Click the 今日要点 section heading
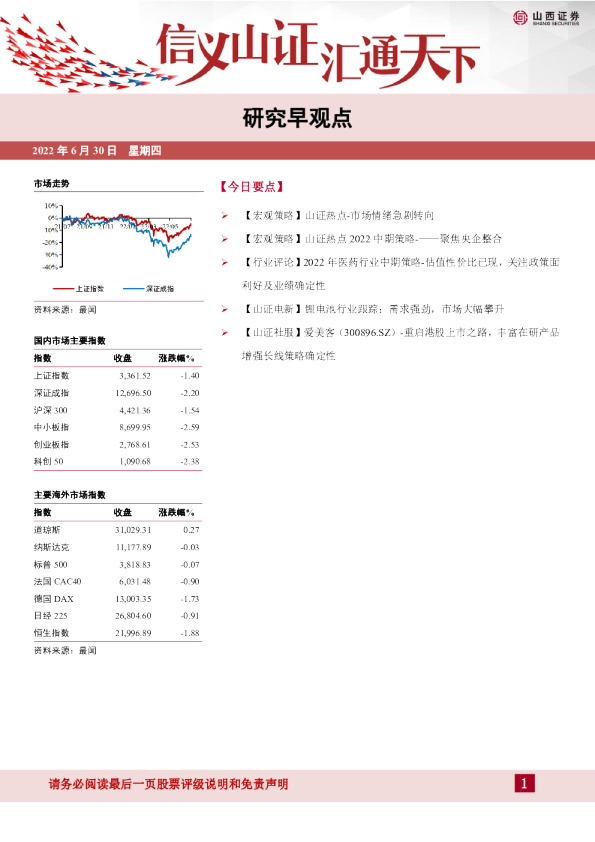Image resolution: width=595 pixels, height=842 pixels. coord(251,187)
